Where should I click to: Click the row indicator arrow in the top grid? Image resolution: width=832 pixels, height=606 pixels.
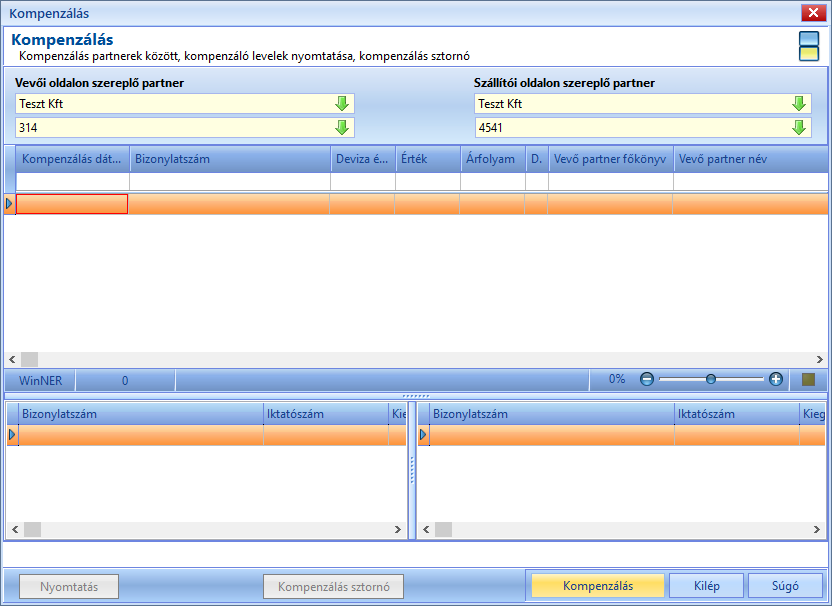tap(9, 203)
